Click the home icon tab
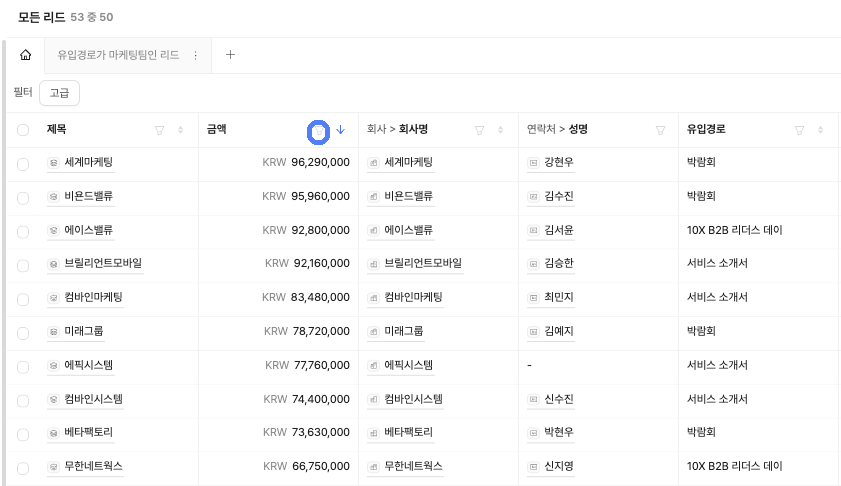This screenshot has height=486, width=841. pyautogui.click(x=25, y=55)
